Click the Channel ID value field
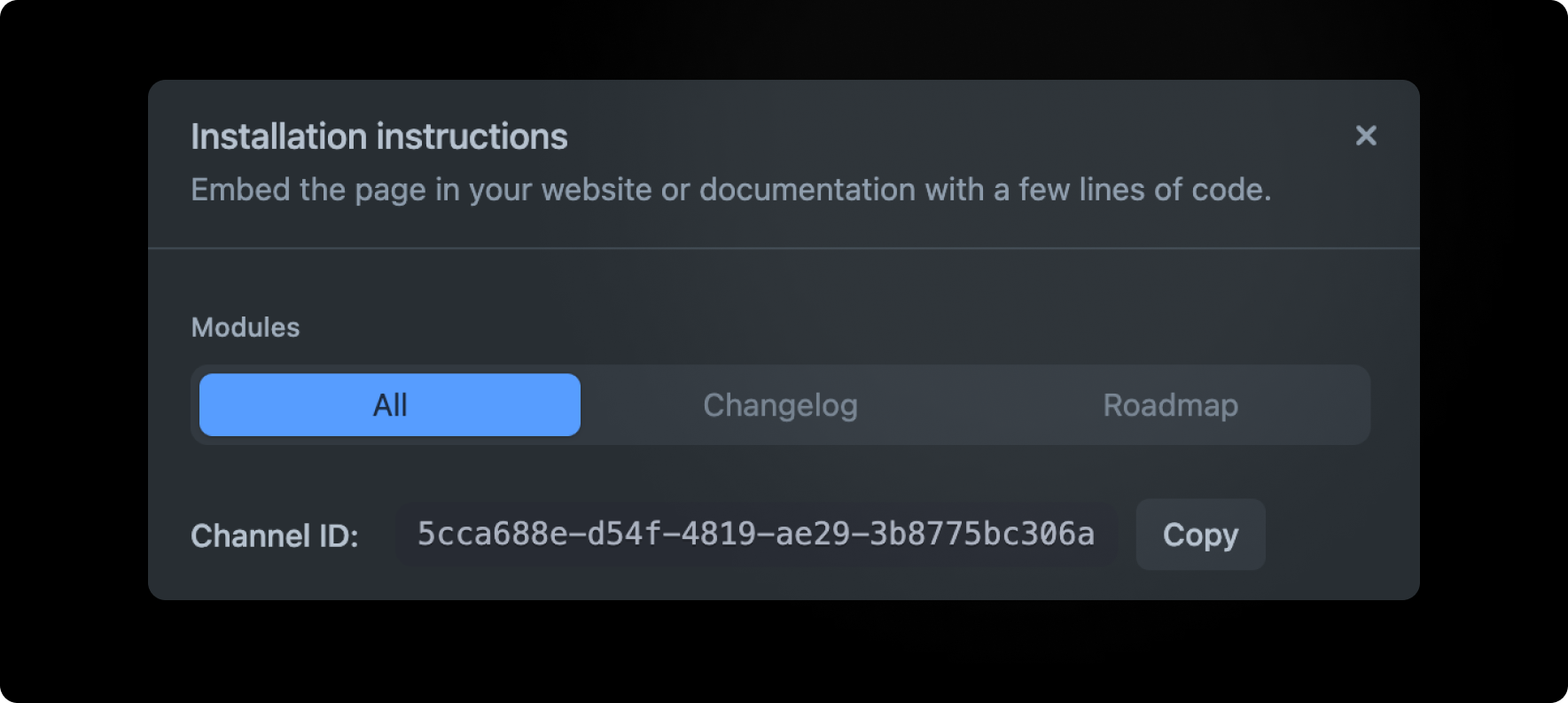The width and height of the screenshot is (1568, 703). [756, 535]
